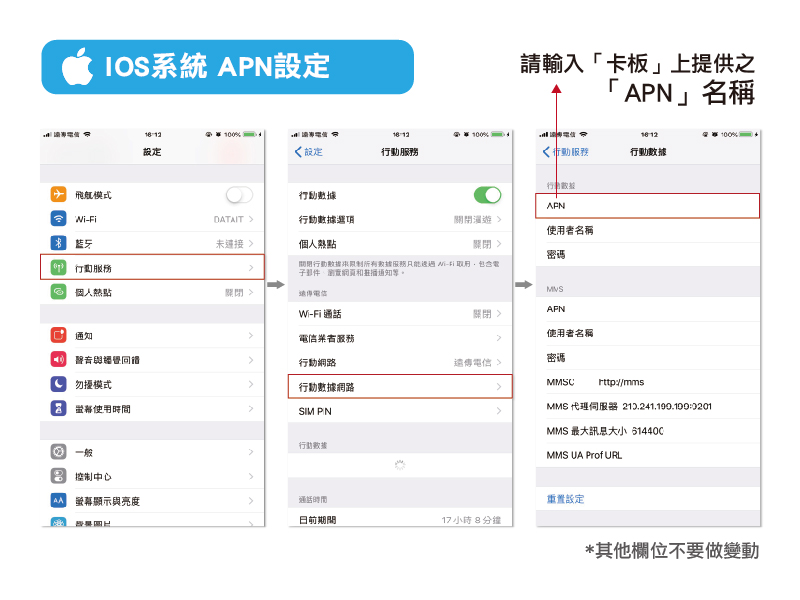The image size is (800, 600).
Task: Tap the green 行動服務 cellular icon
Action: 58,268
